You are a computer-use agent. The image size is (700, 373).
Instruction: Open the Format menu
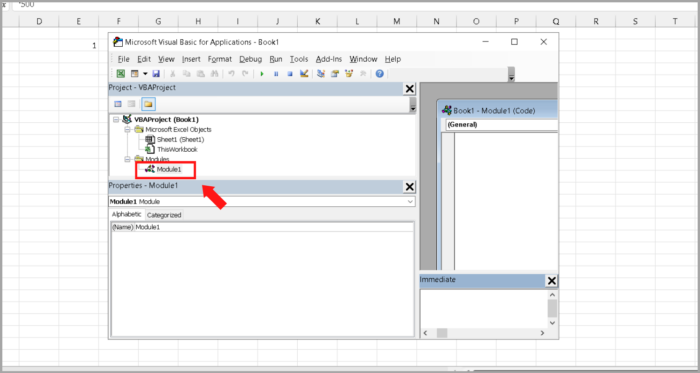(x=220, y=59)
